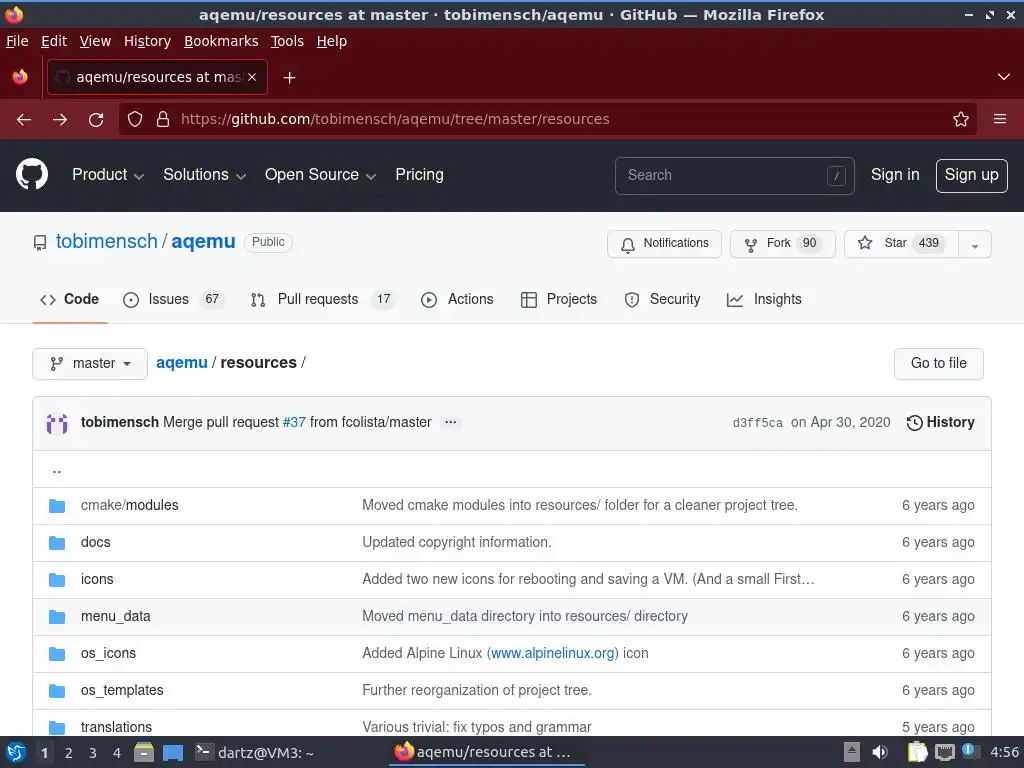The height and width of the screenshot is (768, 1024).
Task: Open a new tab with the plus icon
Action: click(289, 78)
